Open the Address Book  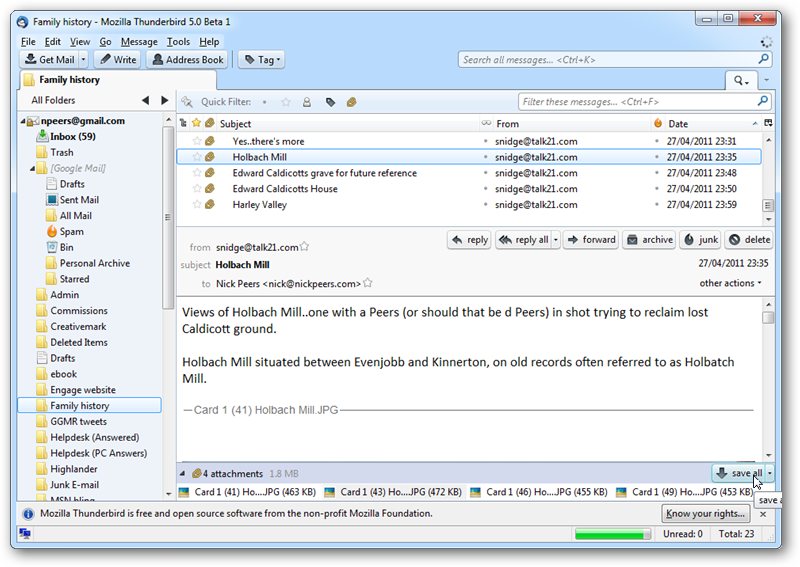click(187, 60)
